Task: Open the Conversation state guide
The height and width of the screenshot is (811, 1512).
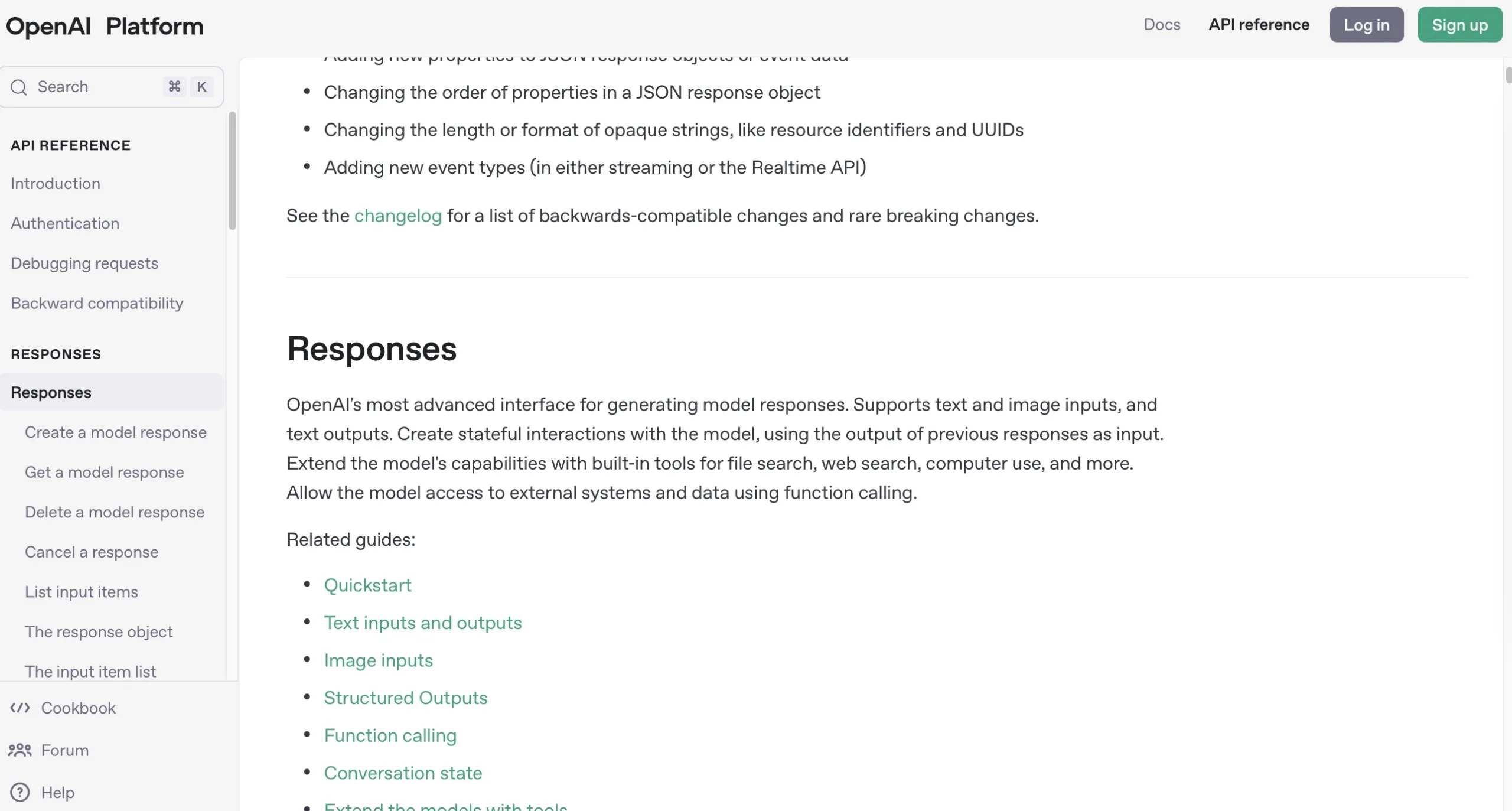Action: click(x=403, y=773)
